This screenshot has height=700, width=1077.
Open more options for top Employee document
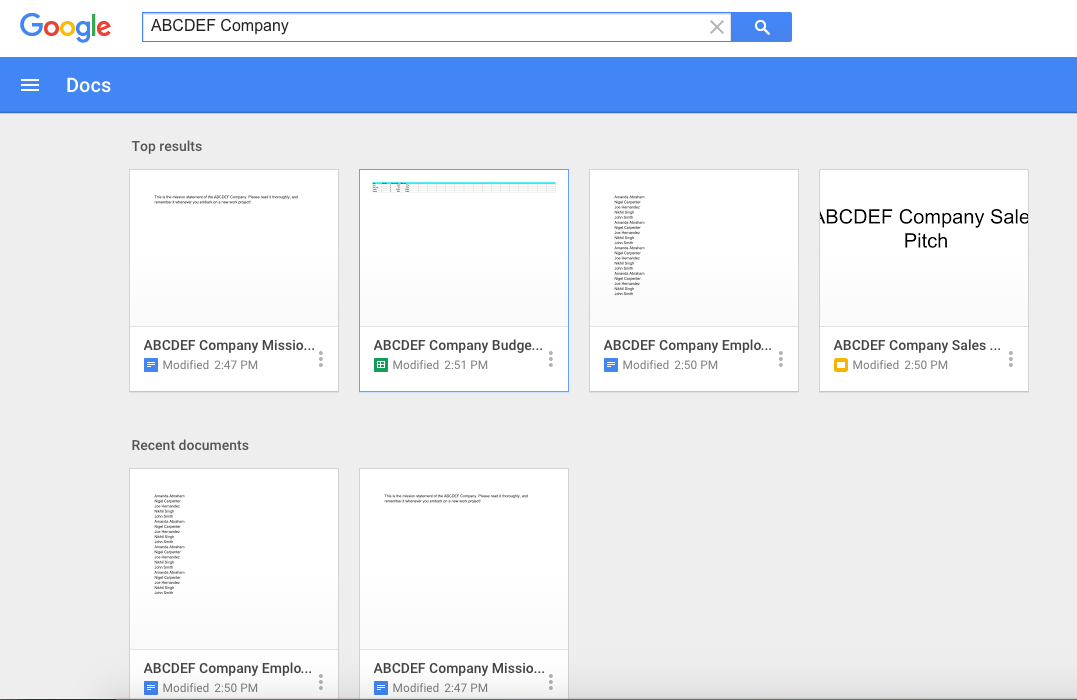pos(781,358)
